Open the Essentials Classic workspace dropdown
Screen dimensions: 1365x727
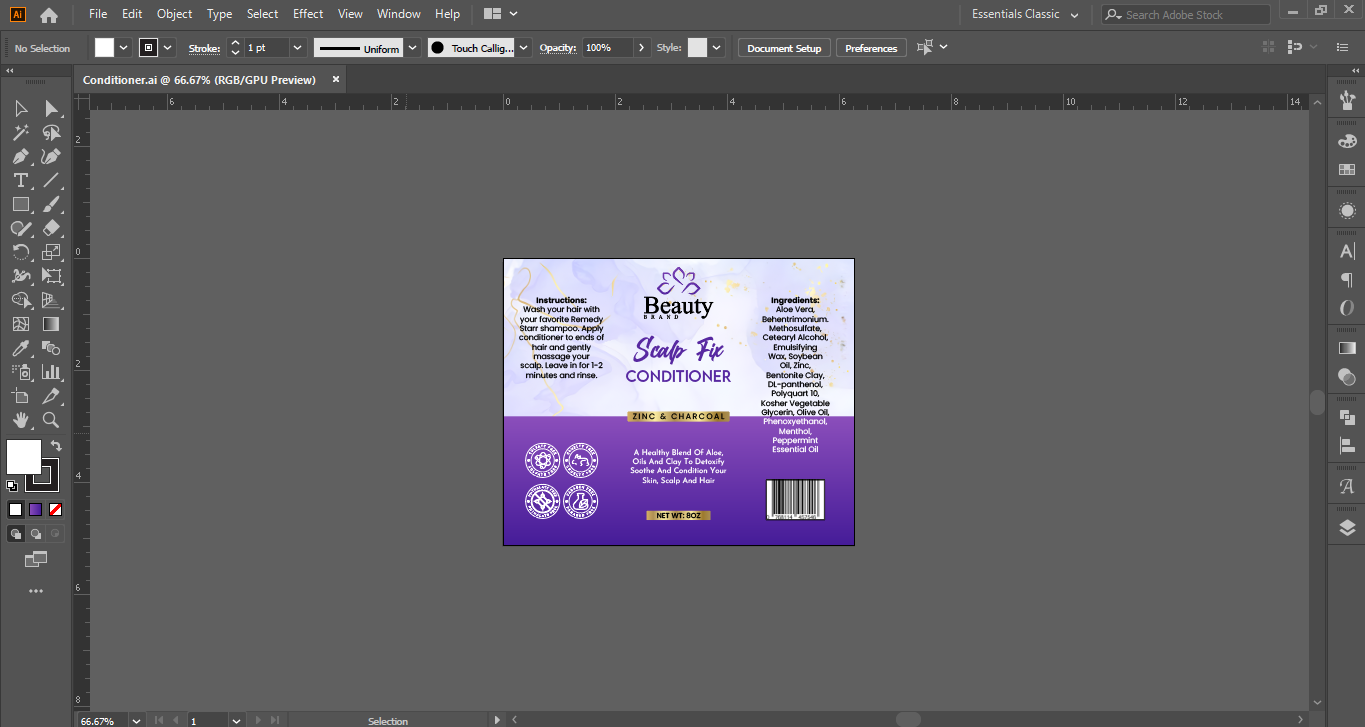1026,15
